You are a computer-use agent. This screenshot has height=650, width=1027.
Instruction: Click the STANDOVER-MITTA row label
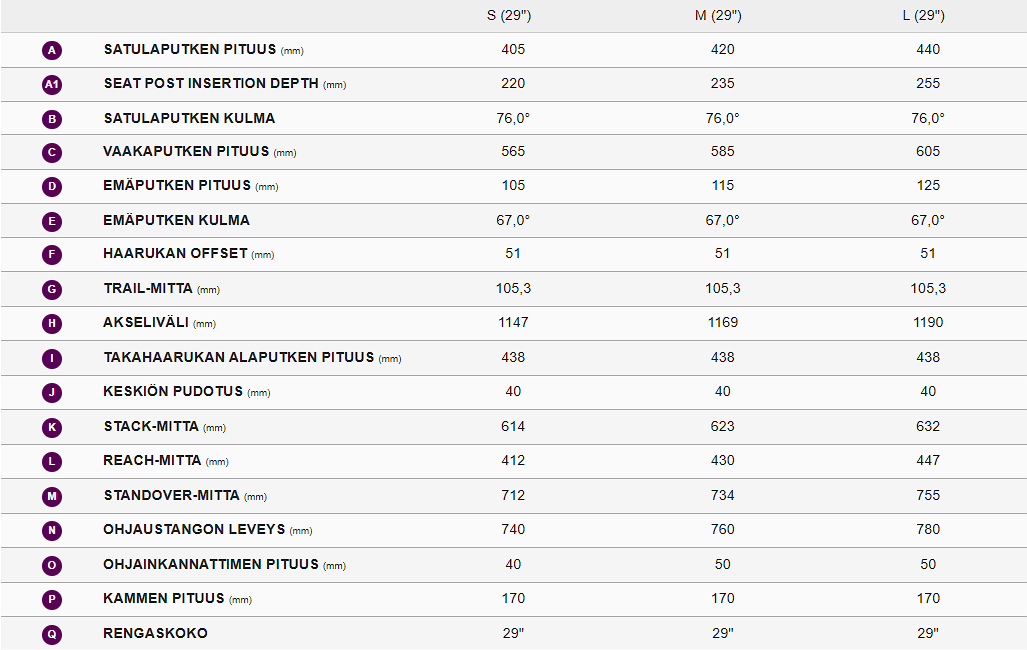(172, 495)
